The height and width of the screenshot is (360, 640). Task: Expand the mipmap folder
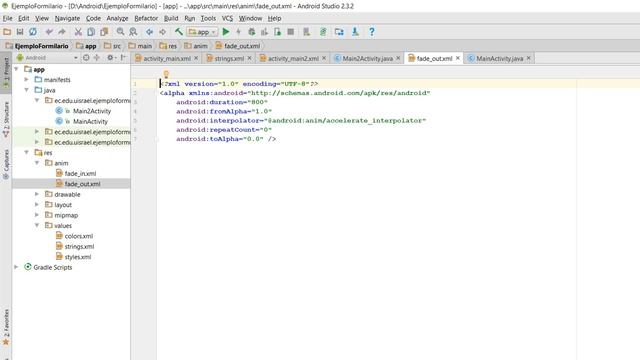click(x=37, y=215)
